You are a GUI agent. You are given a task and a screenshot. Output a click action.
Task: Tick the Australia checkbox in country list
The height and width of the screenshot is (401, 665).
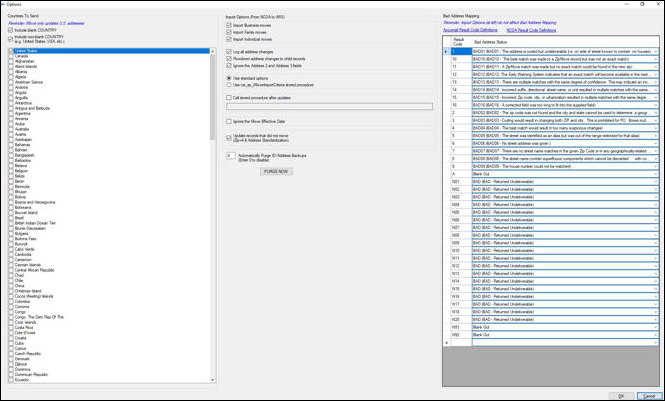11,129
